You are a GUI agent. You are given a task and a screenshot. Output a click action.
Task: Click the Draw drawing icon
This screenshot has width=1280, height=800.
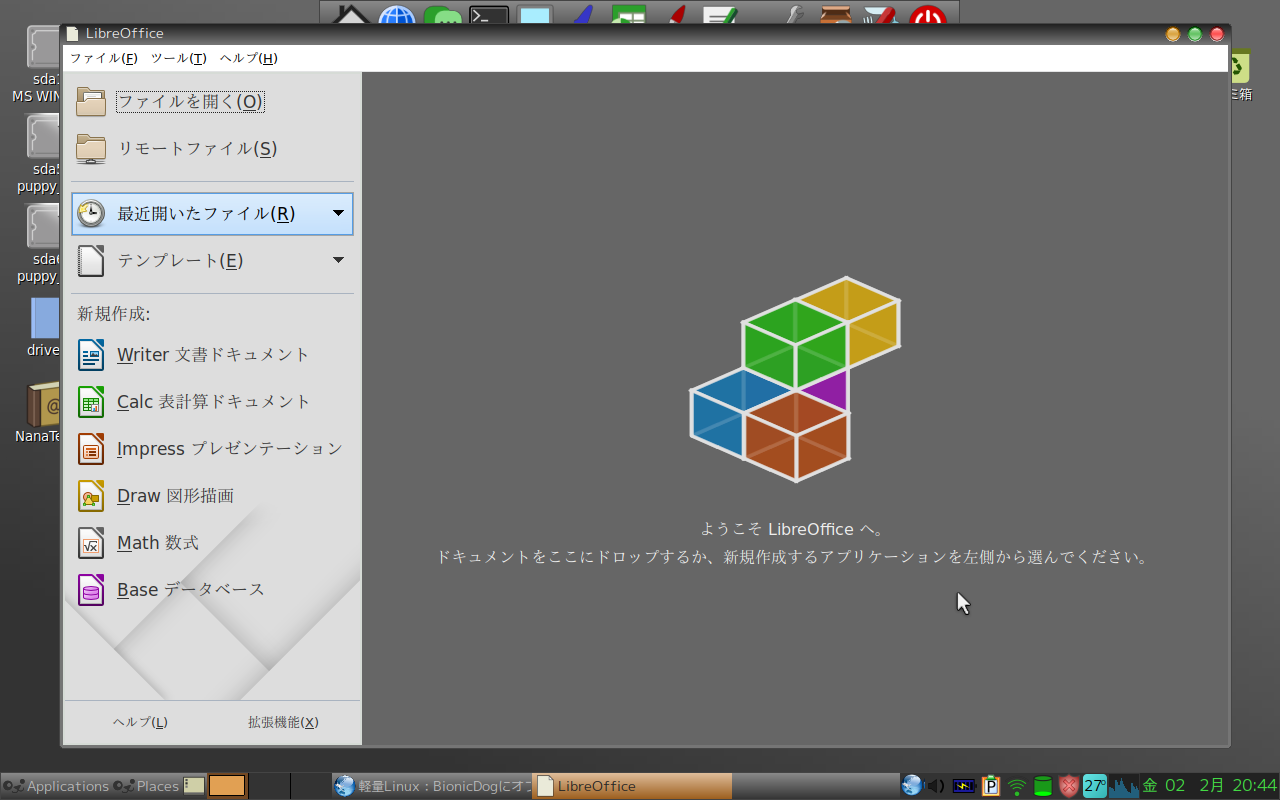coord(91,495)
